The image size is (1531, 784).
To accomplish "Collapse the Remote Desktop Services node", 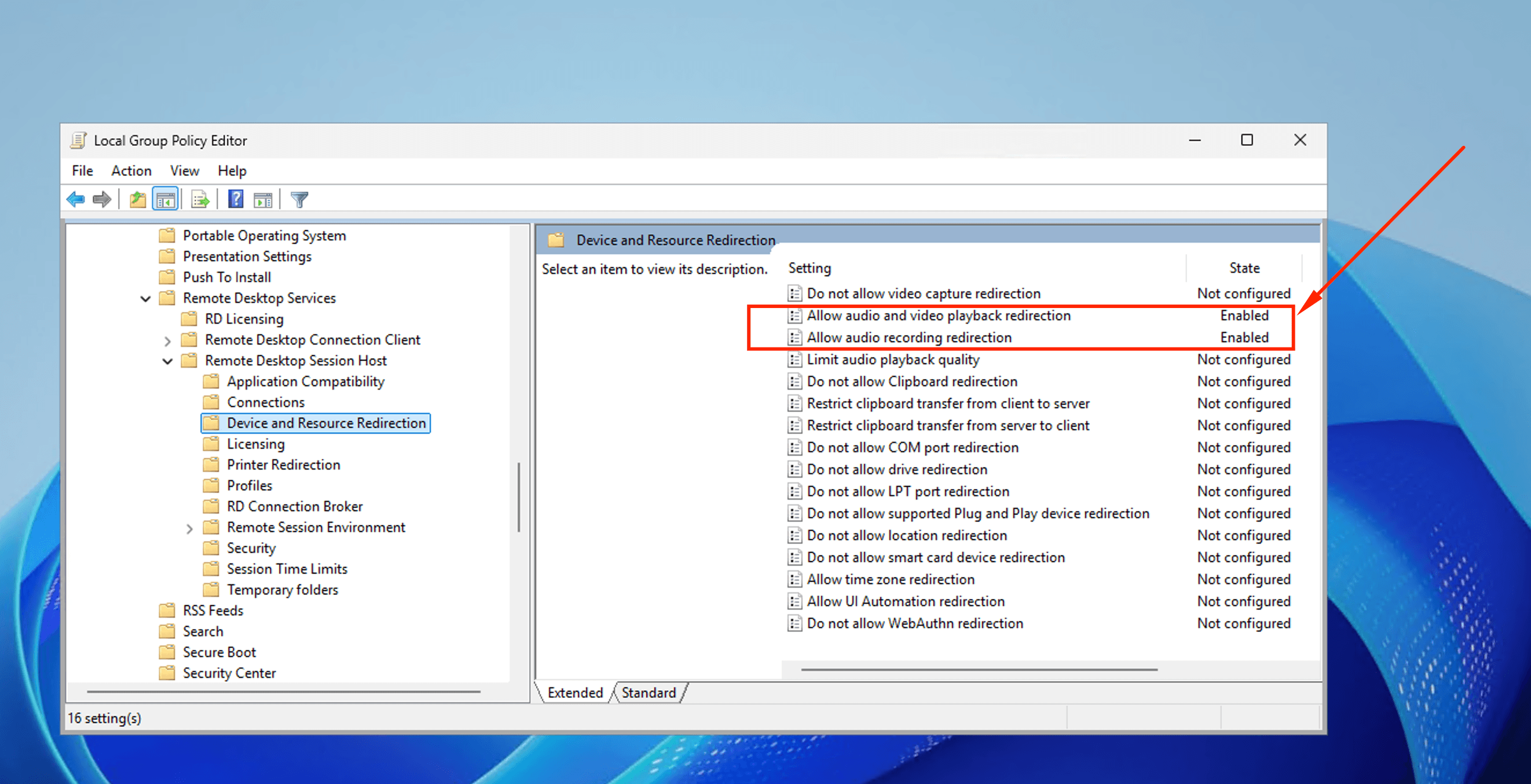I will click(x=145, y=298).
